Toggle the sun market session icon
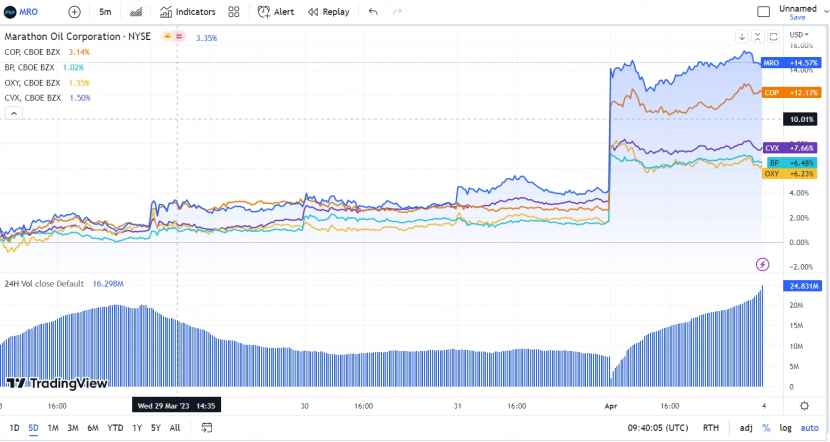 click(167, 37)
